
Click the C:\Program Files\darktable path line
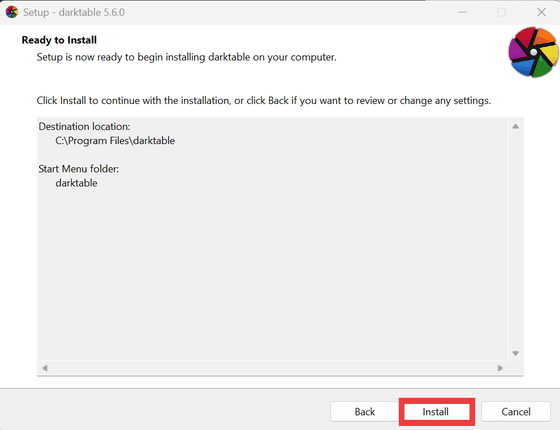click(115, 141)
